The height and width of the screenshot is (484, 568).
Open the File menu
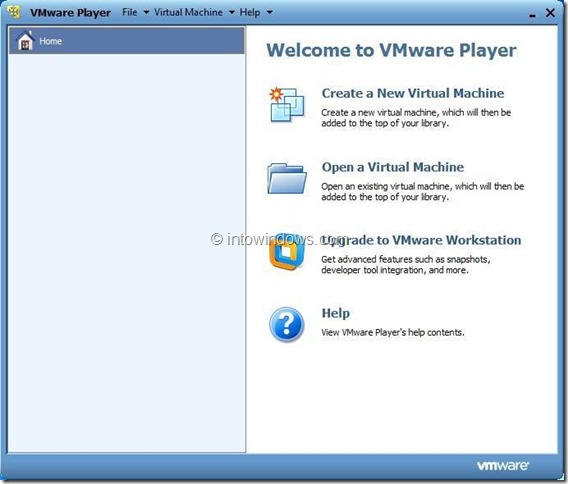130,12
